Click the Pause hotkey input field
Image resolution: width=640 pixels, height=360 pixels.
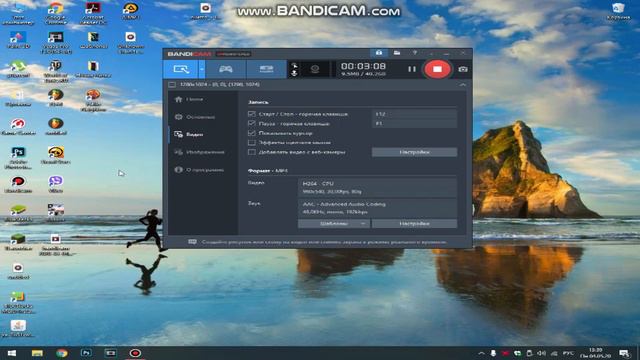(414, 123)
